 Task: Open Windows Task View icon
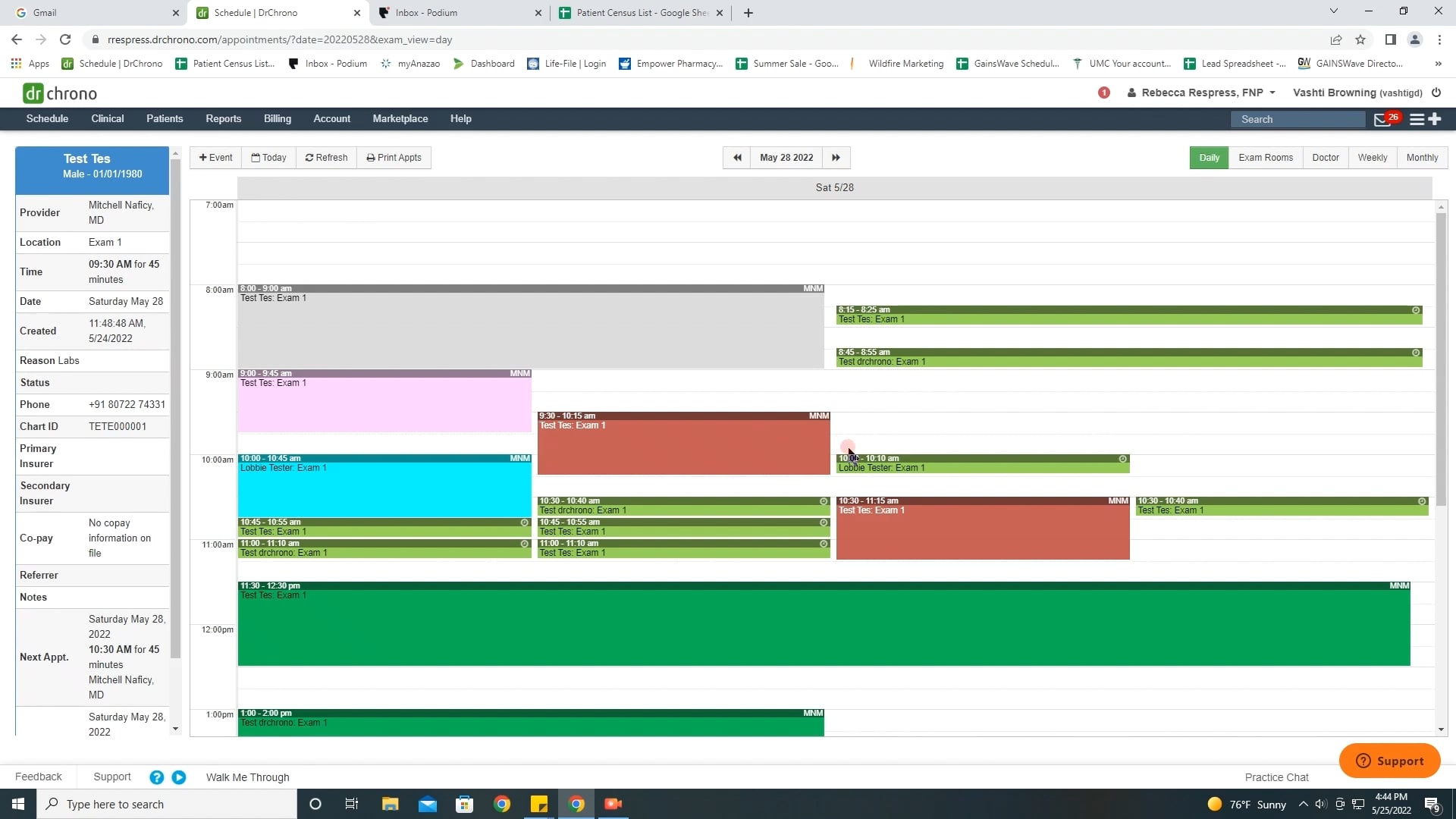point(351,804)
